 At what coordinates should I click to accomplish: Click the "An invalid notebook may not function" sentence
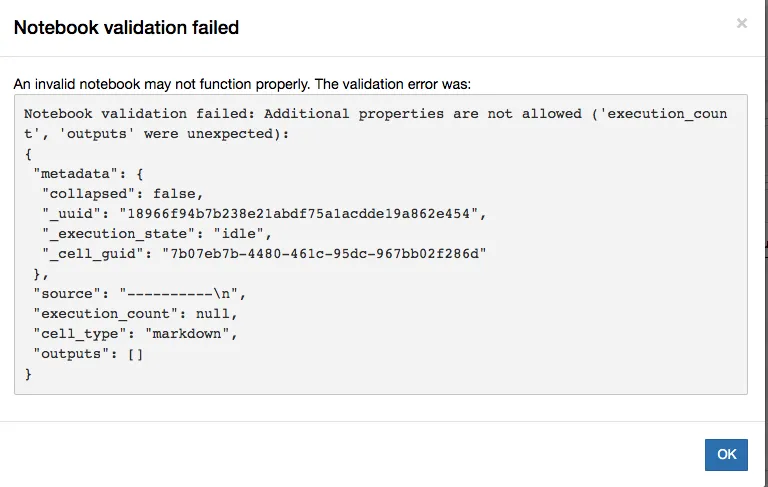tap(242, 84)
